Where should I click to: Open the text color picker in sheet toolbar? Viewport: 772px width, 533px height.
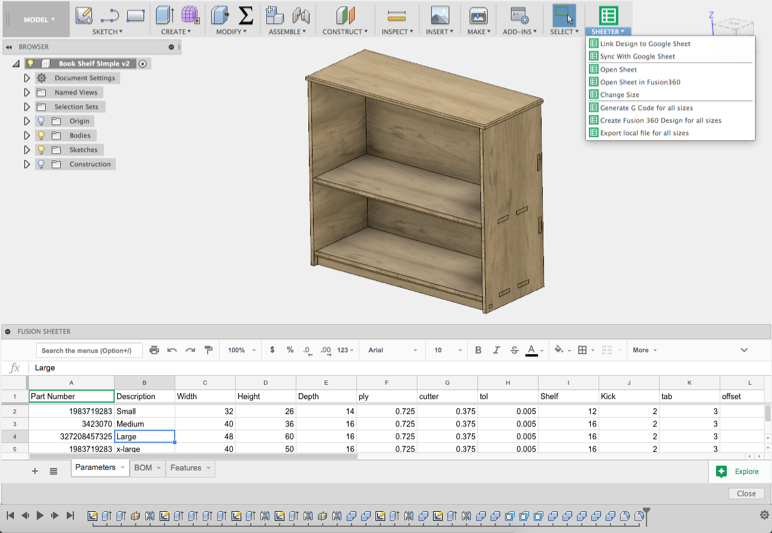click(531, 350)
